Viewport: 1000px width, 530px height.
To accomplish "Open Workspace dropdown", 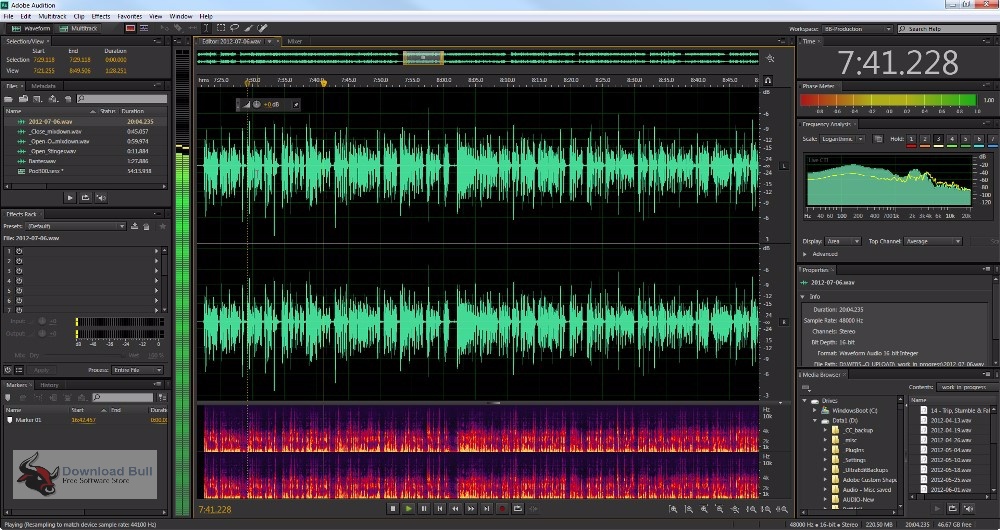I will 857,29.
